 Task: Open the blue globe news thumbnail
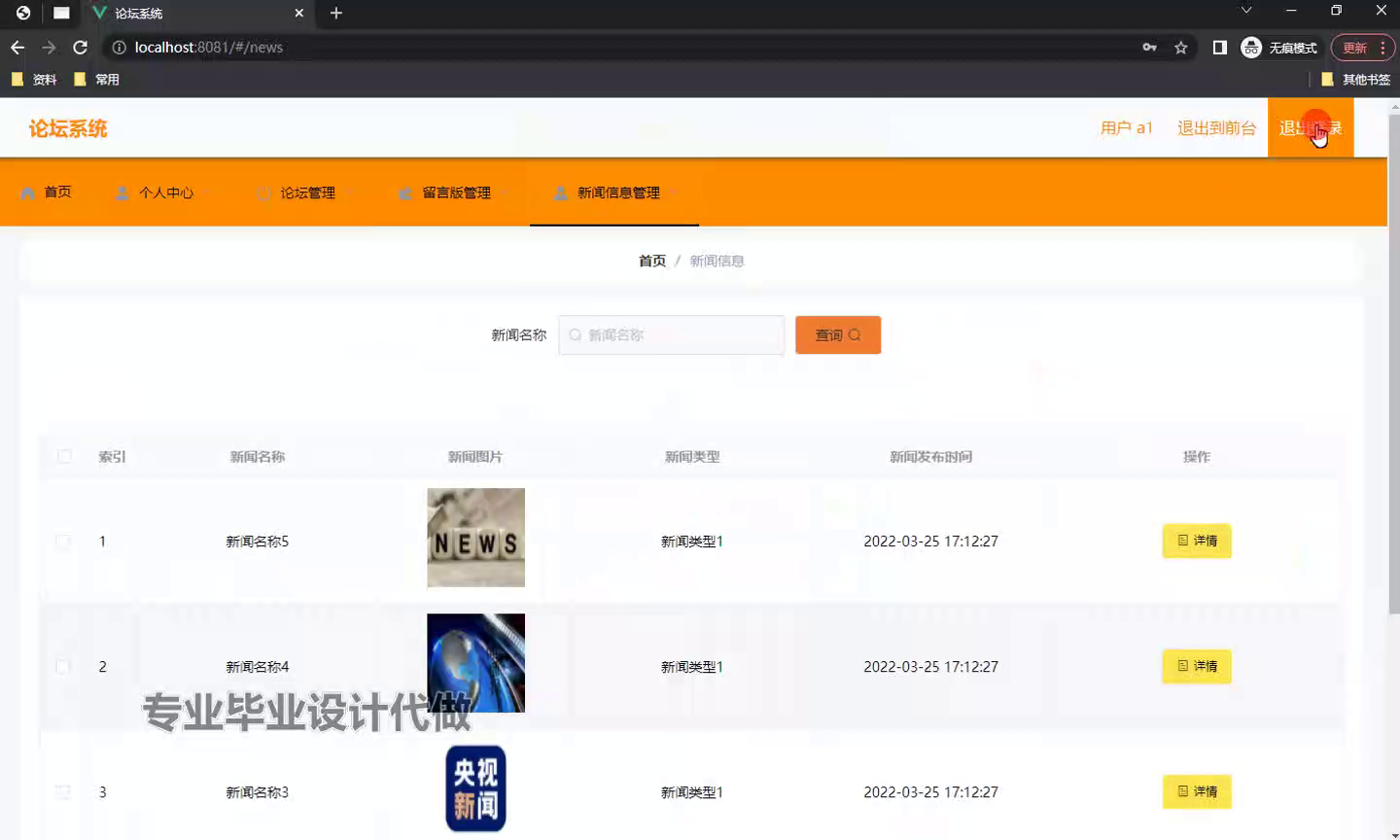[476, 663]
